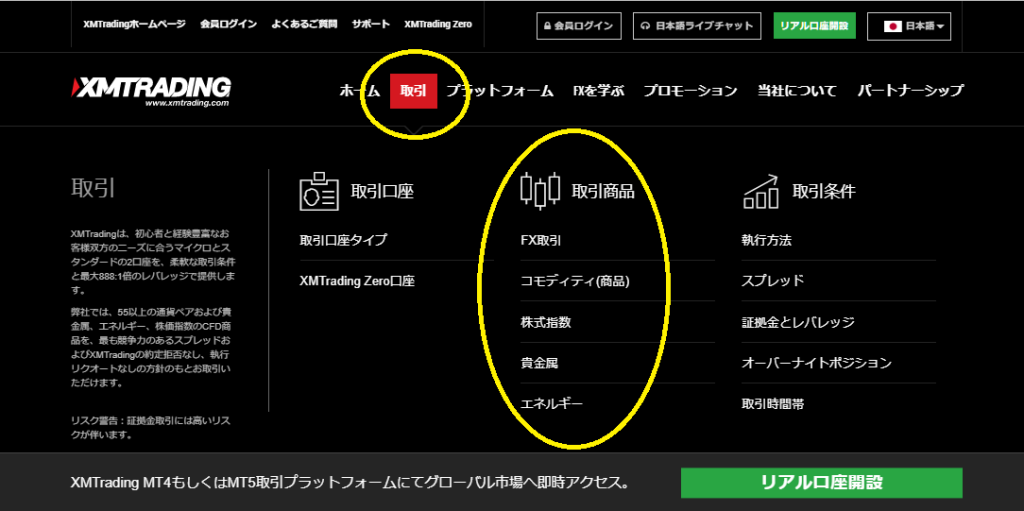
Task: Open 証拠金とレバレッジ link
Action: (x=797, y=322)
